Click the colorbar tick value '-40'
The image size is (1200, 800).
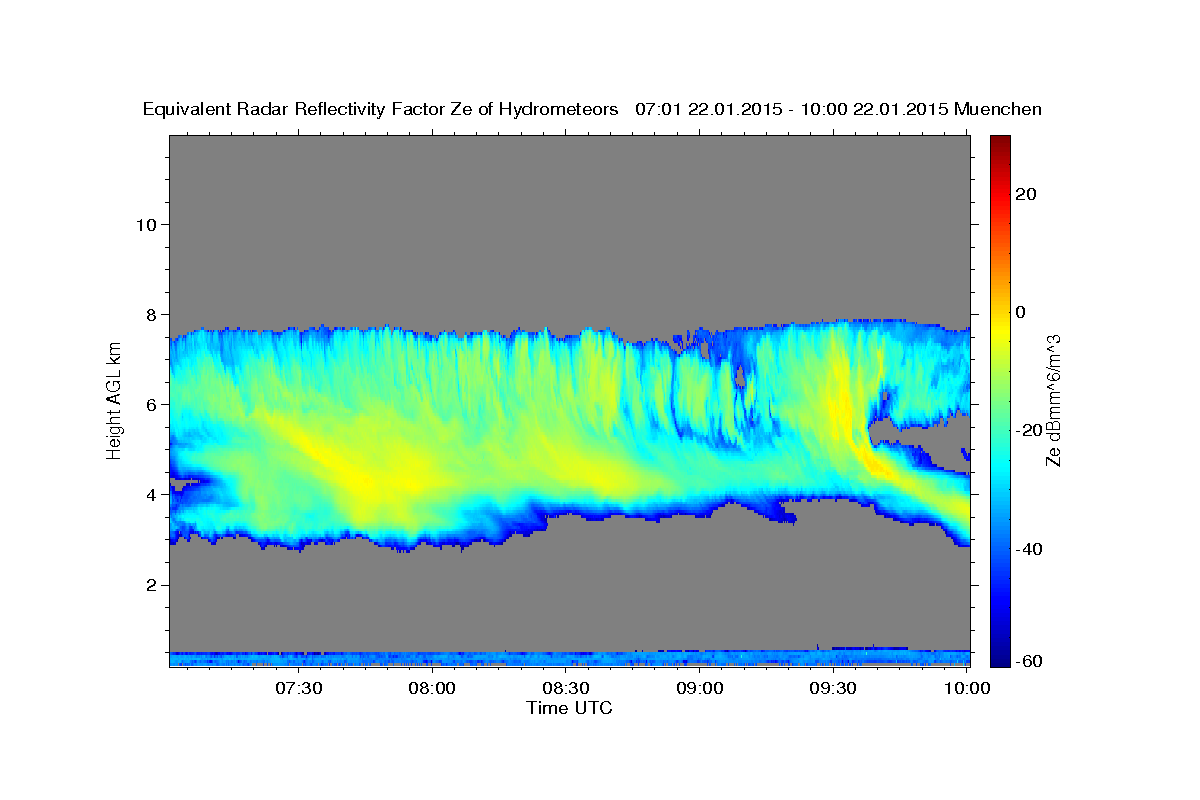tap(1030, 548)
